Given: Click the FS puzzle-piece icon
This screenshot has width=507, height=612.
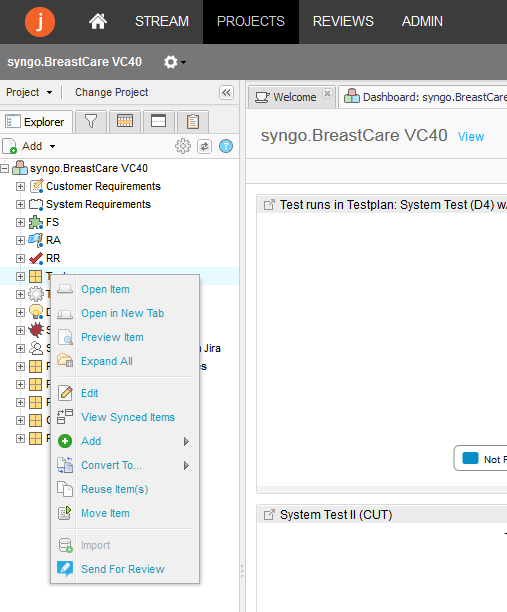Looking at the screenshot, I should point(36,222).
